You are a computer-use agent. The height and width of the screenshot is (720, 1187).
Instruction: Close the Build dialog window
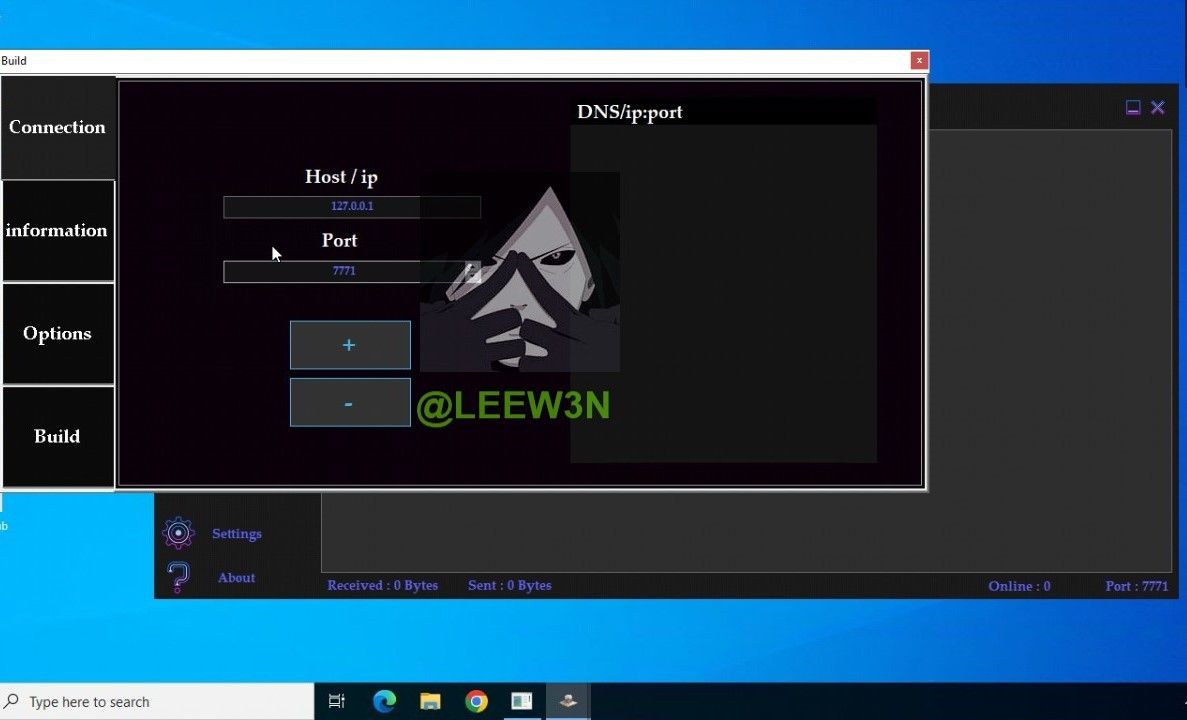(x=918, y=61)
